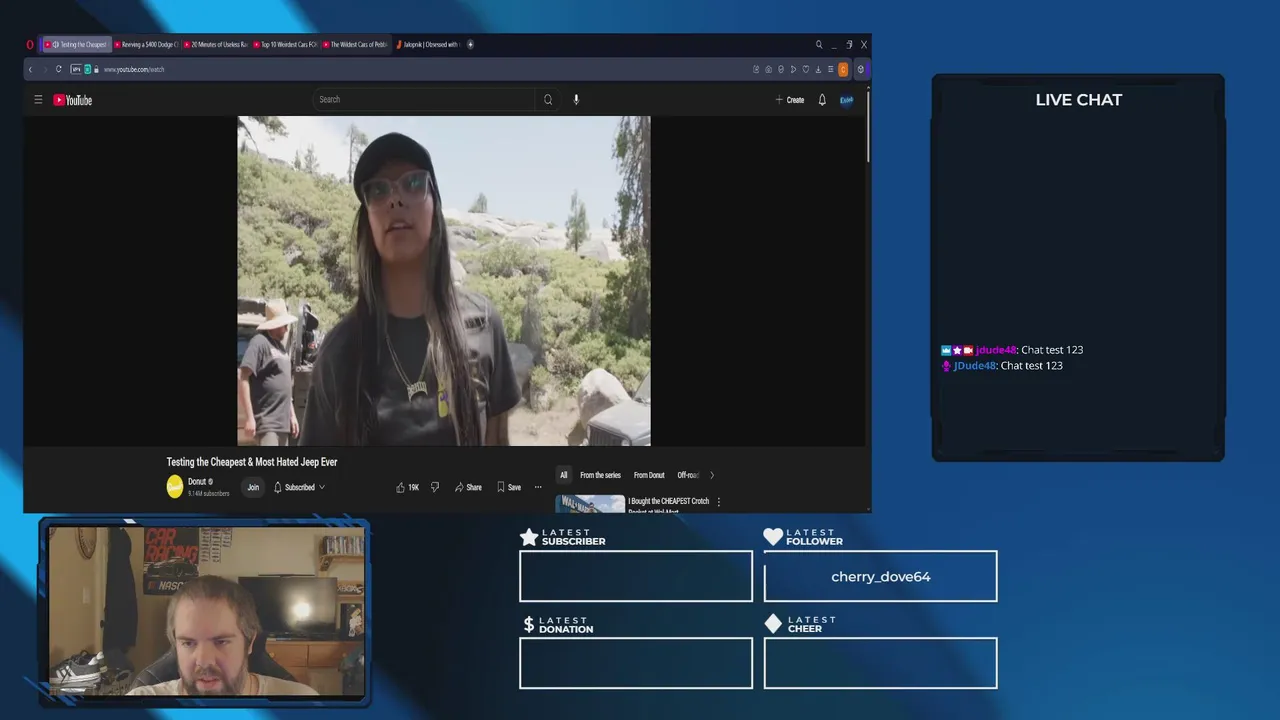Viewport: 1280px width, 720px height.
Task: Click the YouTube search box
Action: [423, 99]
